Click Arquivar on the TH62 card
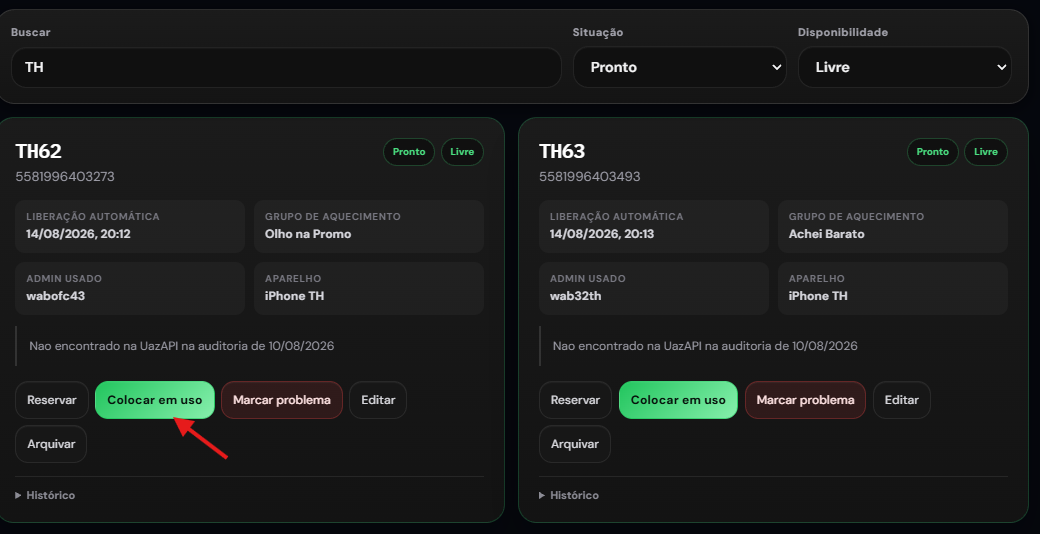Screen dimensions: 1040x534 point(51,444)
